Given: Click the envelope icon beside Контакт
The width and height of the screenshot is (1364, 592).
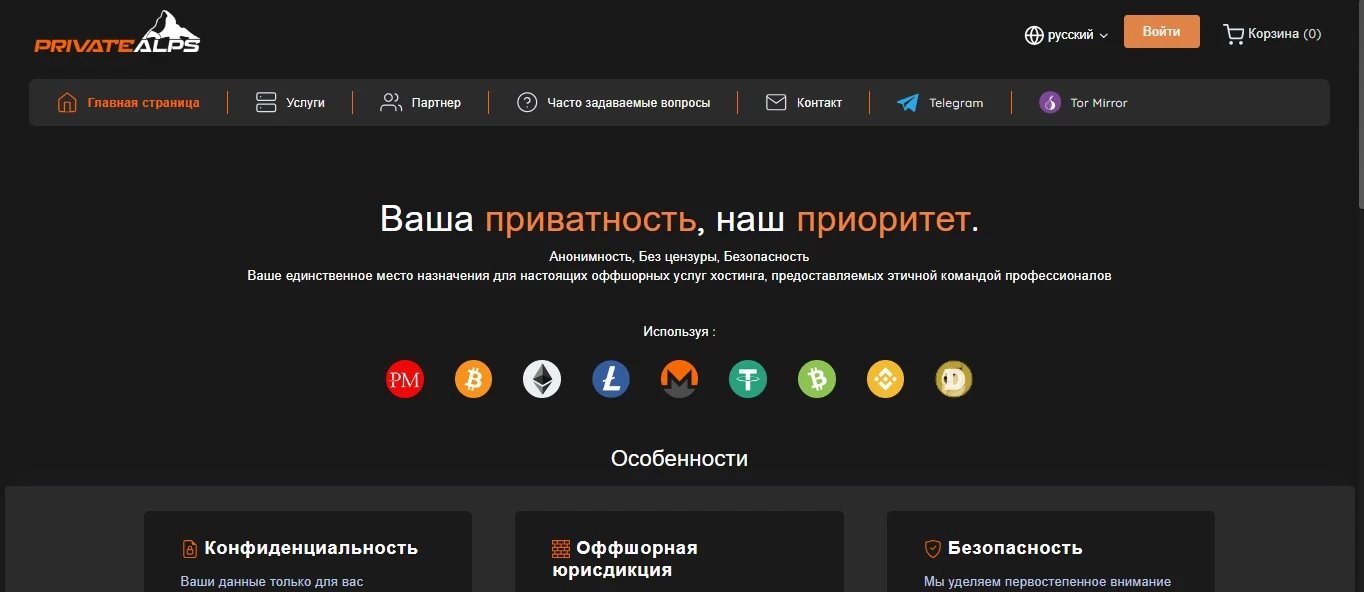Looking at the screenshot, I should coord(776,102).
